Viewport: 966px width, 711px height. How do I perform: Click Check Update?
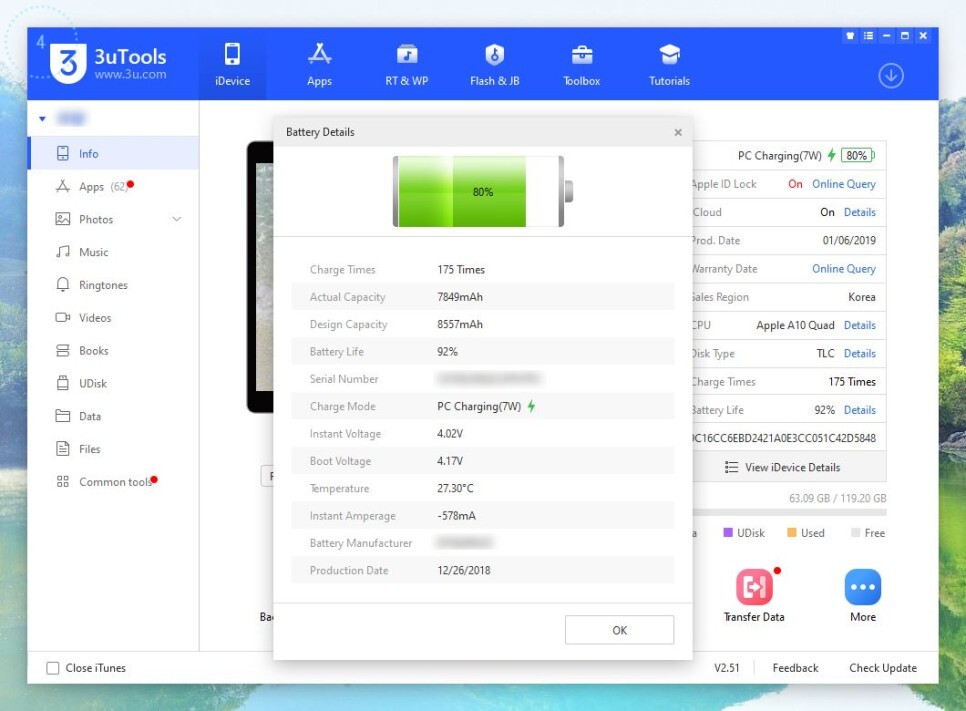[883, 668]
